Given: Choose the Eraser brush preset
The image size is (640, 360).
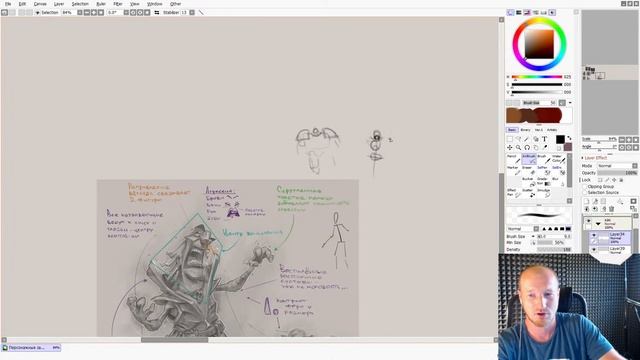Looking at the screenshot, I should (x=529, y=171).
